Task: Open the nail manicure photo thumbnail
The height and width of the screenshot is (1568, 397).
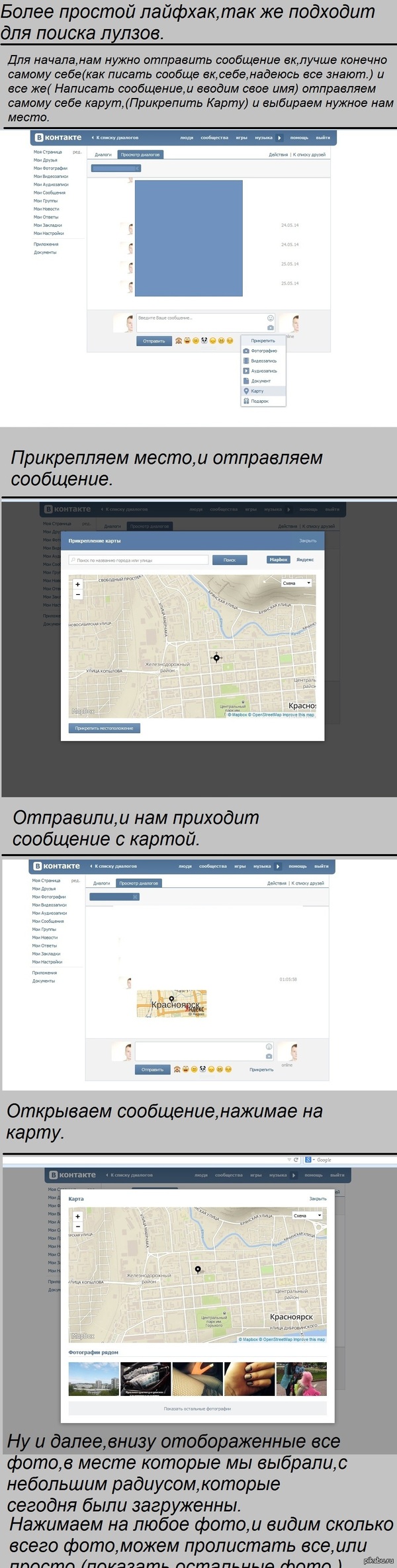Action: pos(249,1379)
